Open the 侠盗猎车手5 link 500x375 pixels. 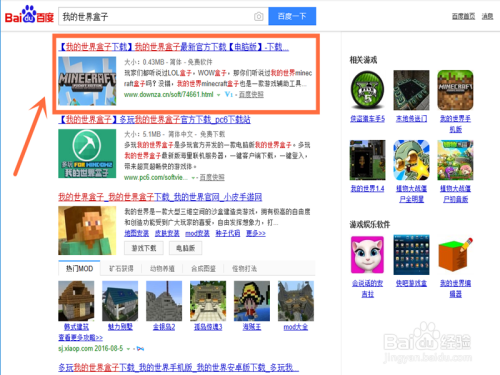click(367, 119)
